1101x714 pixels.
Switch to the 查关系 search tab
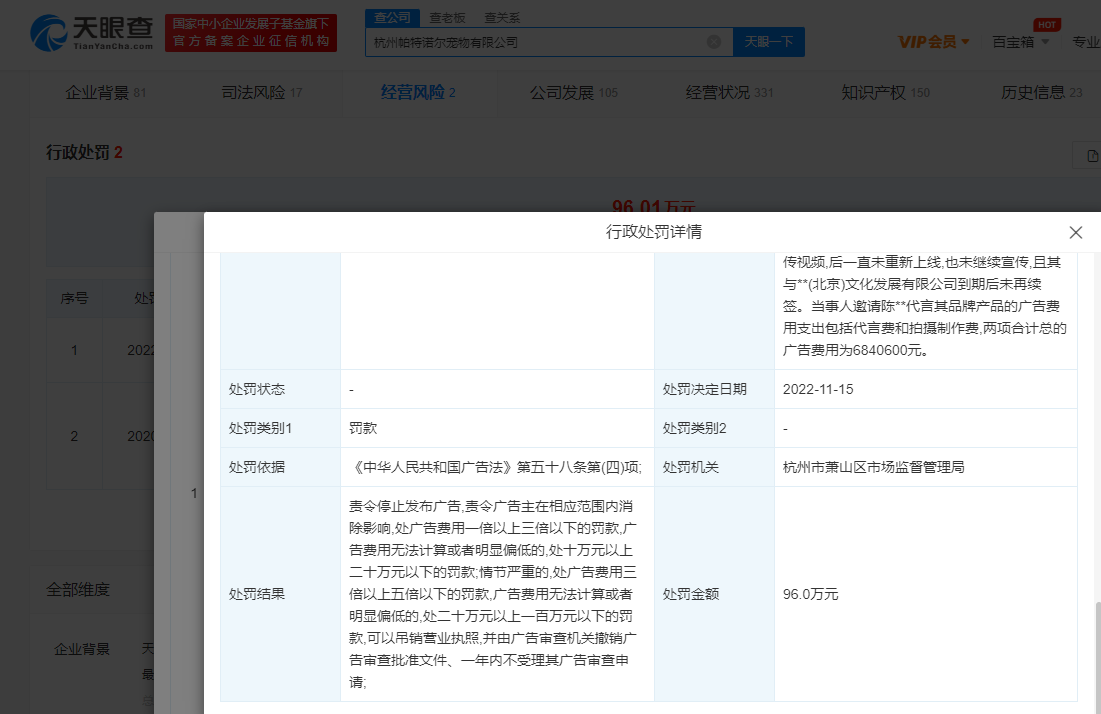click(502, 17)
